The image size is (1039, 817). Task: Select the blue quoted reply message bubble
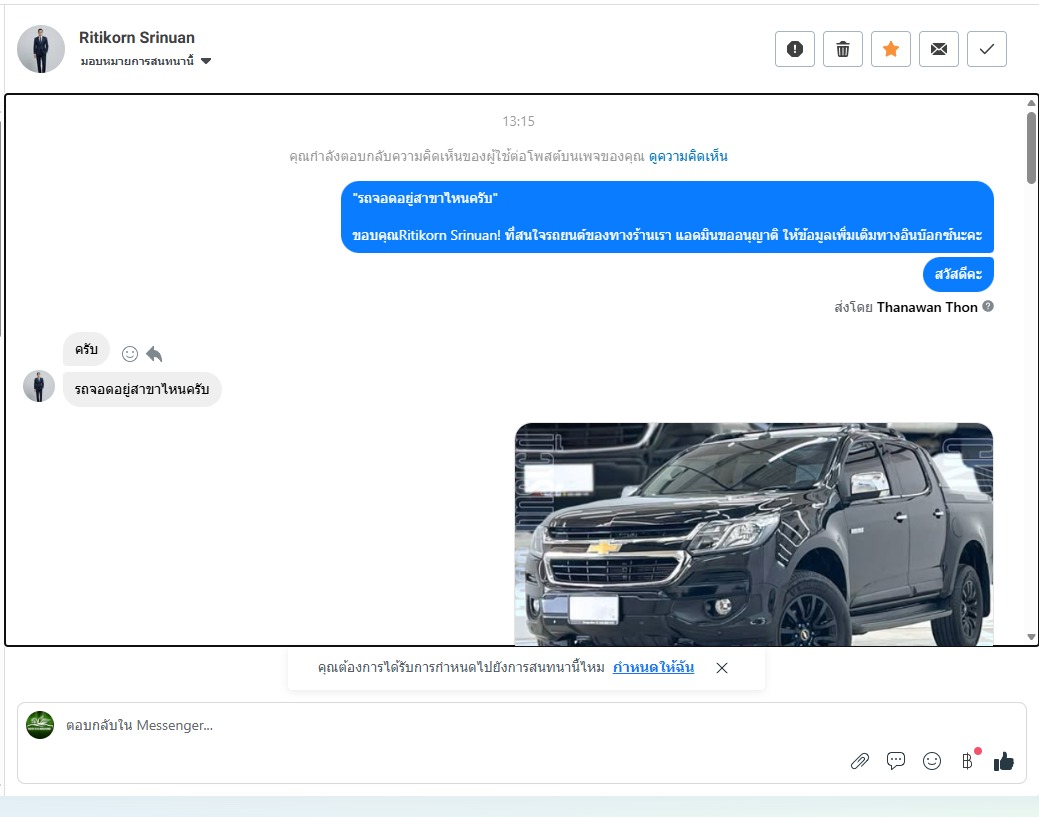pyautogui.click(x=667, y=217)
